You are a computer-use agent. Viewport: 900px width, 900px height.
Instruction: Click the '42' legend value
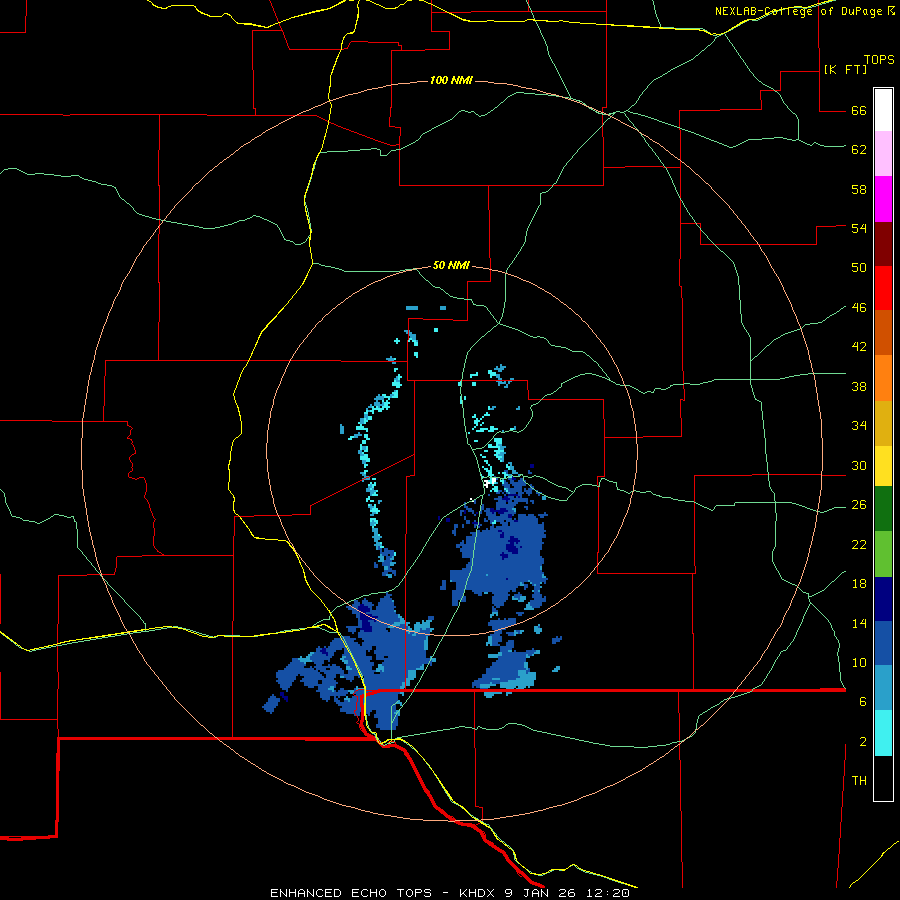[859, 346]
